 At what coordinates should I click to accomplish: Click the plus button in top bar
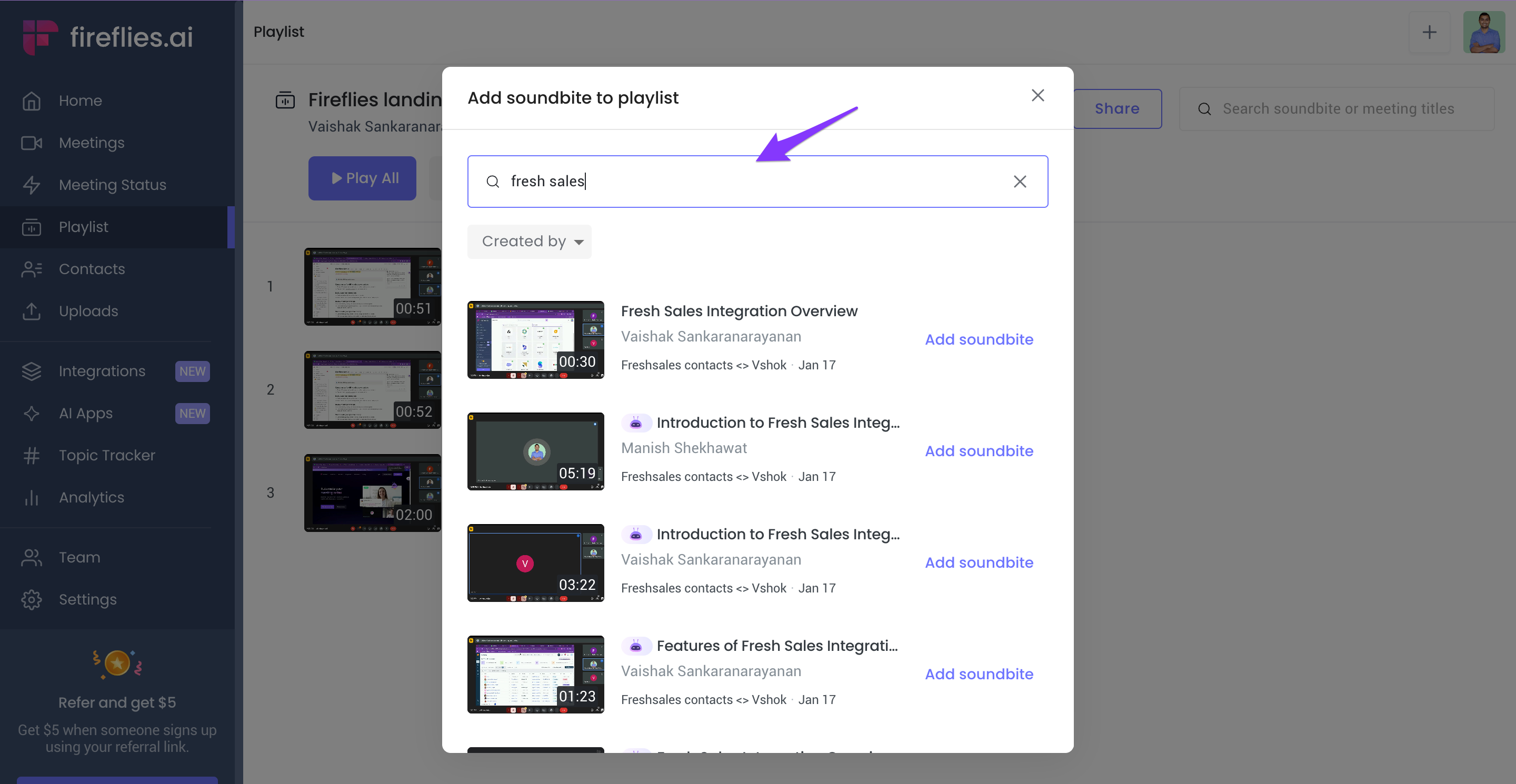coord(1429,32)
